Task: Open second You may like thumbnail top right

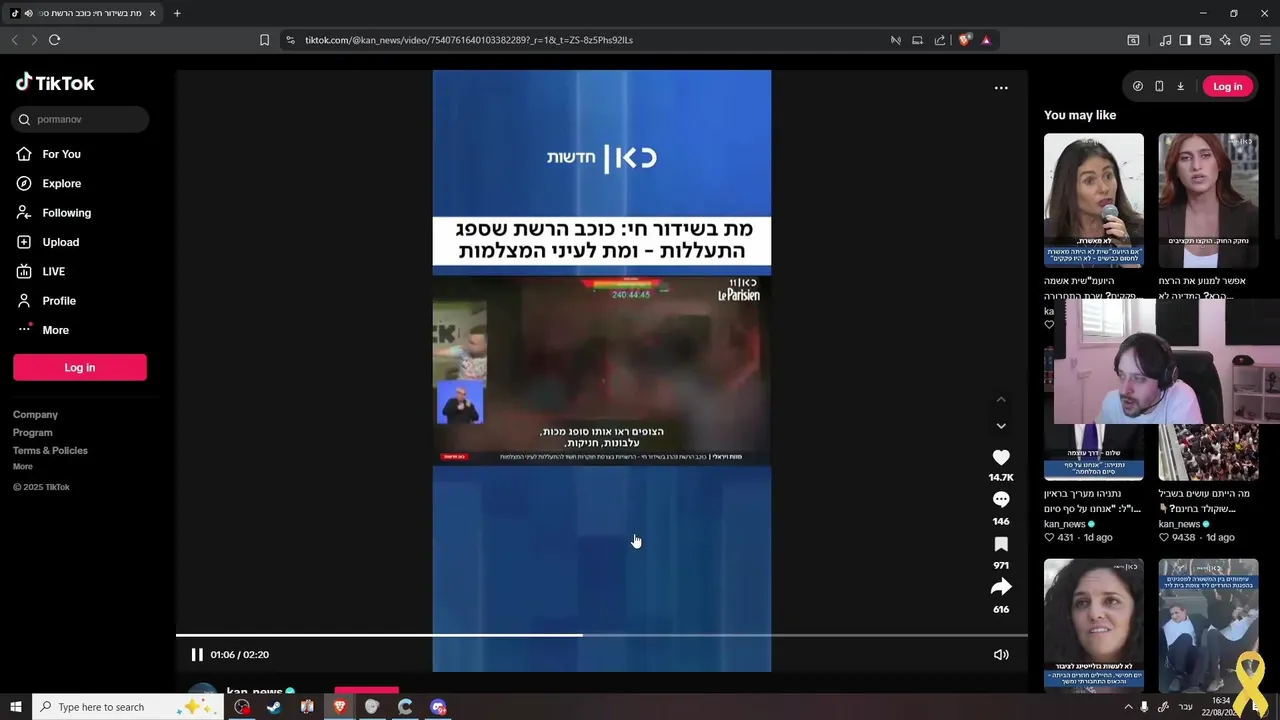Action: click(1208, 200)
